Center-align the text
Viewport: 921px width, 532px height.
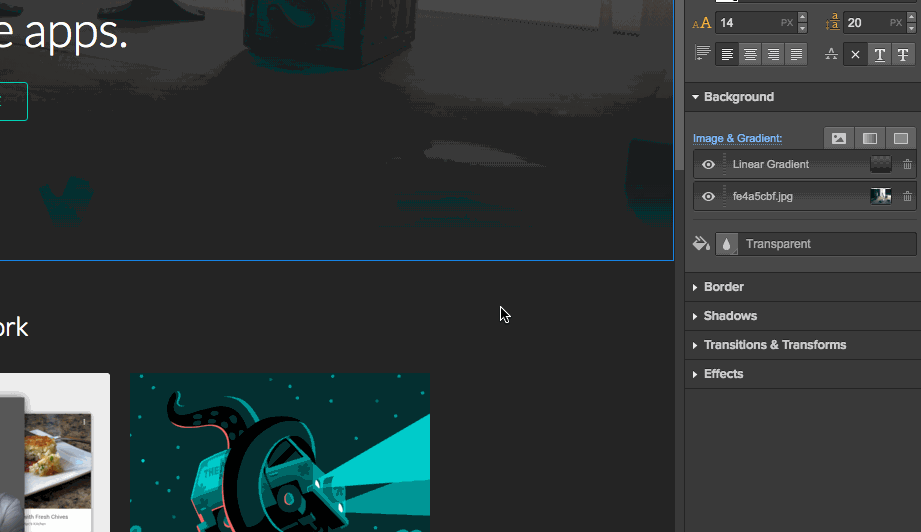pyautogui.click(x=750, y=54)
